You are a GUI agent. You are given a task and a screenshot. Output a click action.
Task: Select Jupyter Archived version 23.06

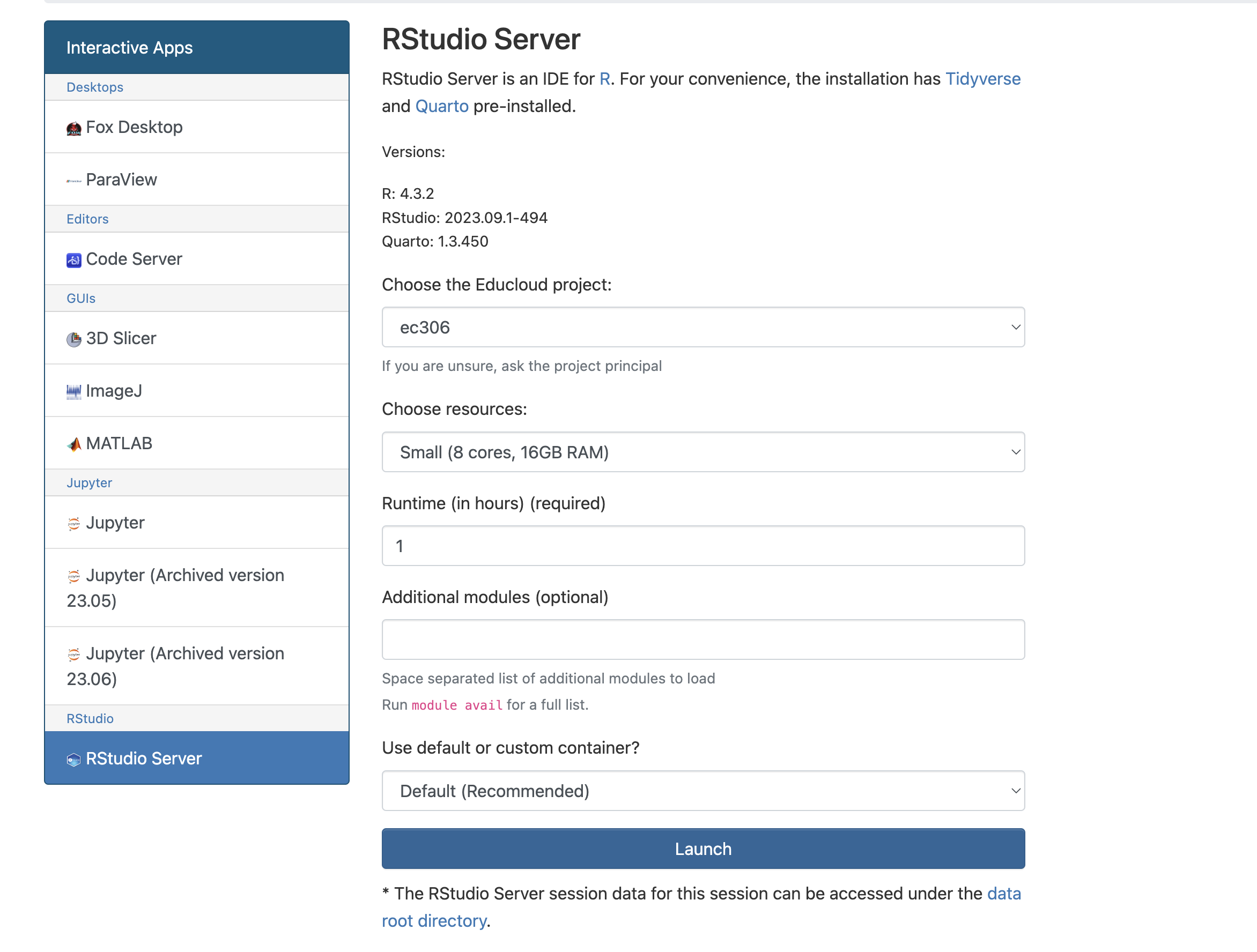click(x=184, y=666)
